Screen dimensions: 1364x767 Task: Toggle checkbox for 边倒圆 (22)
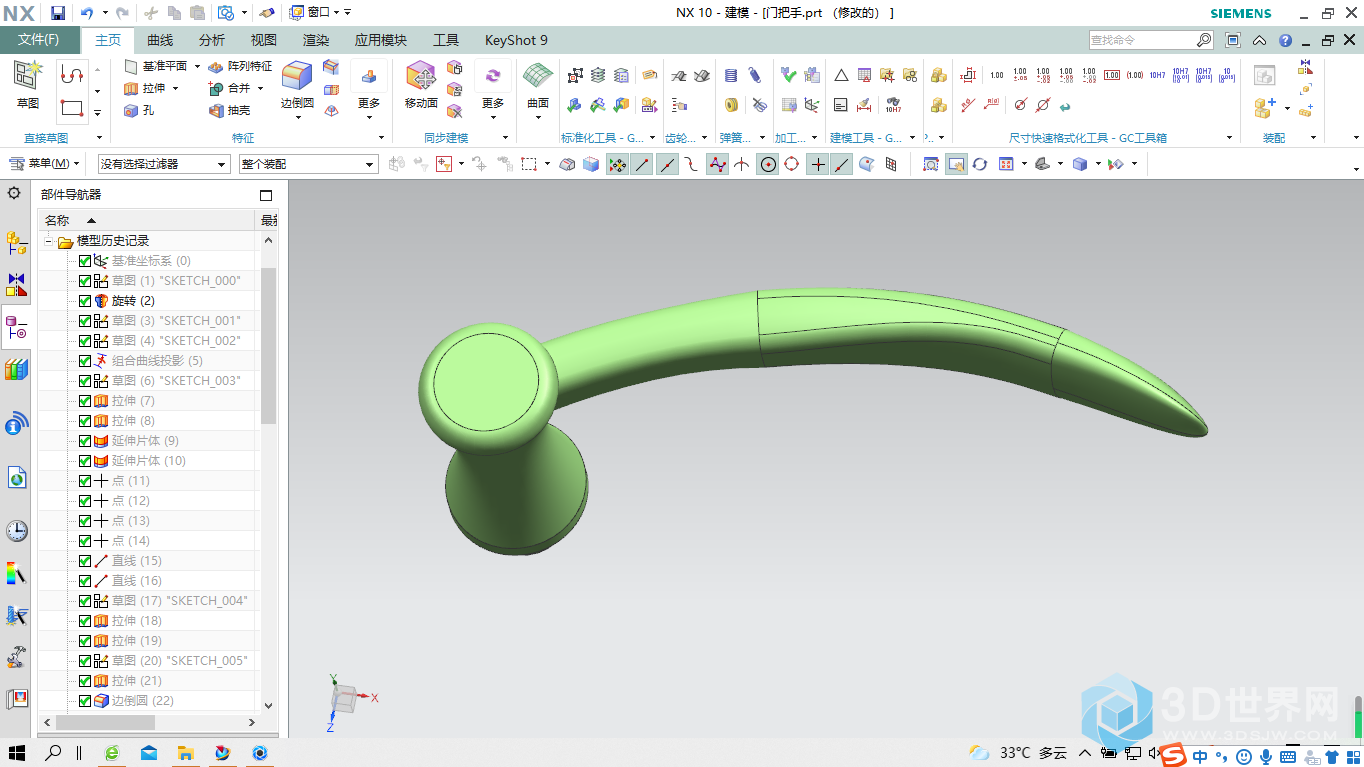tap(85, 701)
